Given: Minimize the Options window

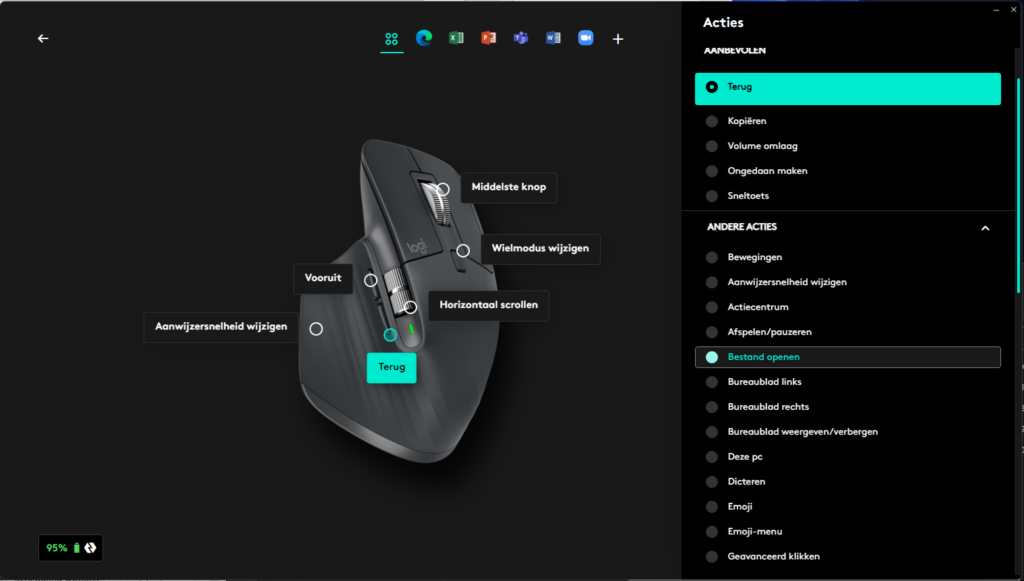Looking at the screenshot, I should pos(997,10).
